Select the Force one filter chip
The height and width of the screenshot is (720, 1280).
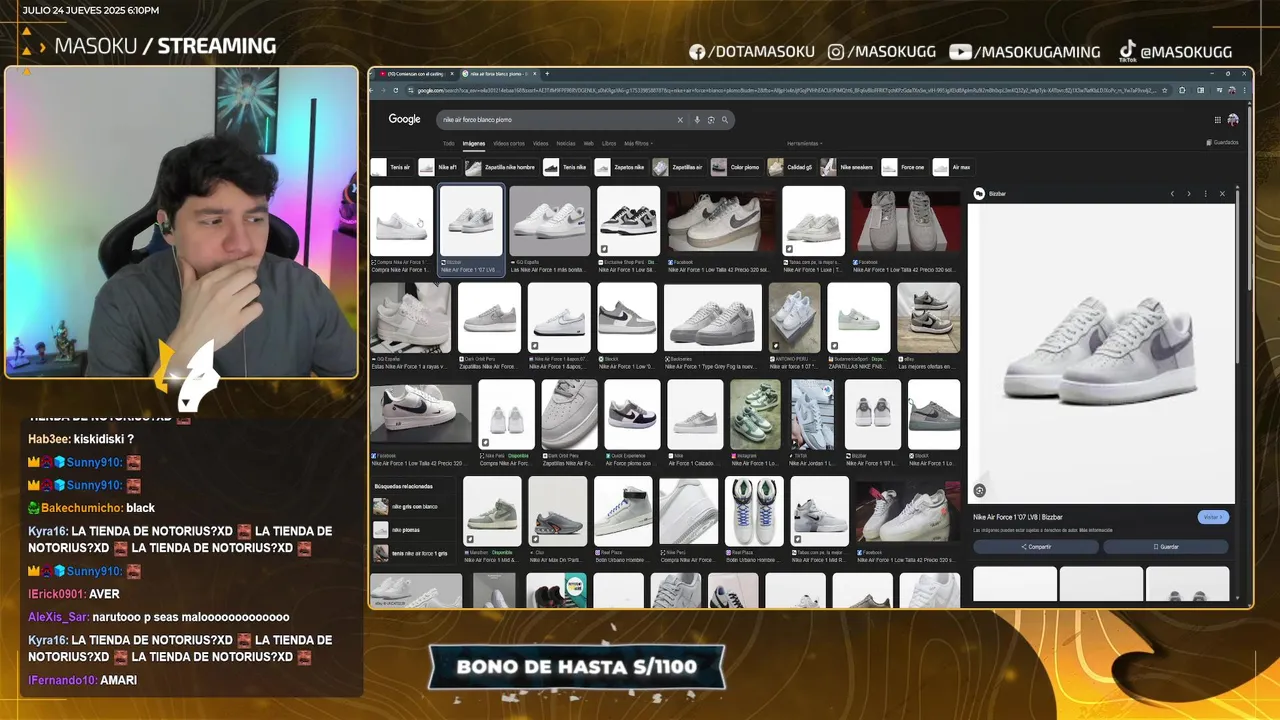(x=904, y=167)
